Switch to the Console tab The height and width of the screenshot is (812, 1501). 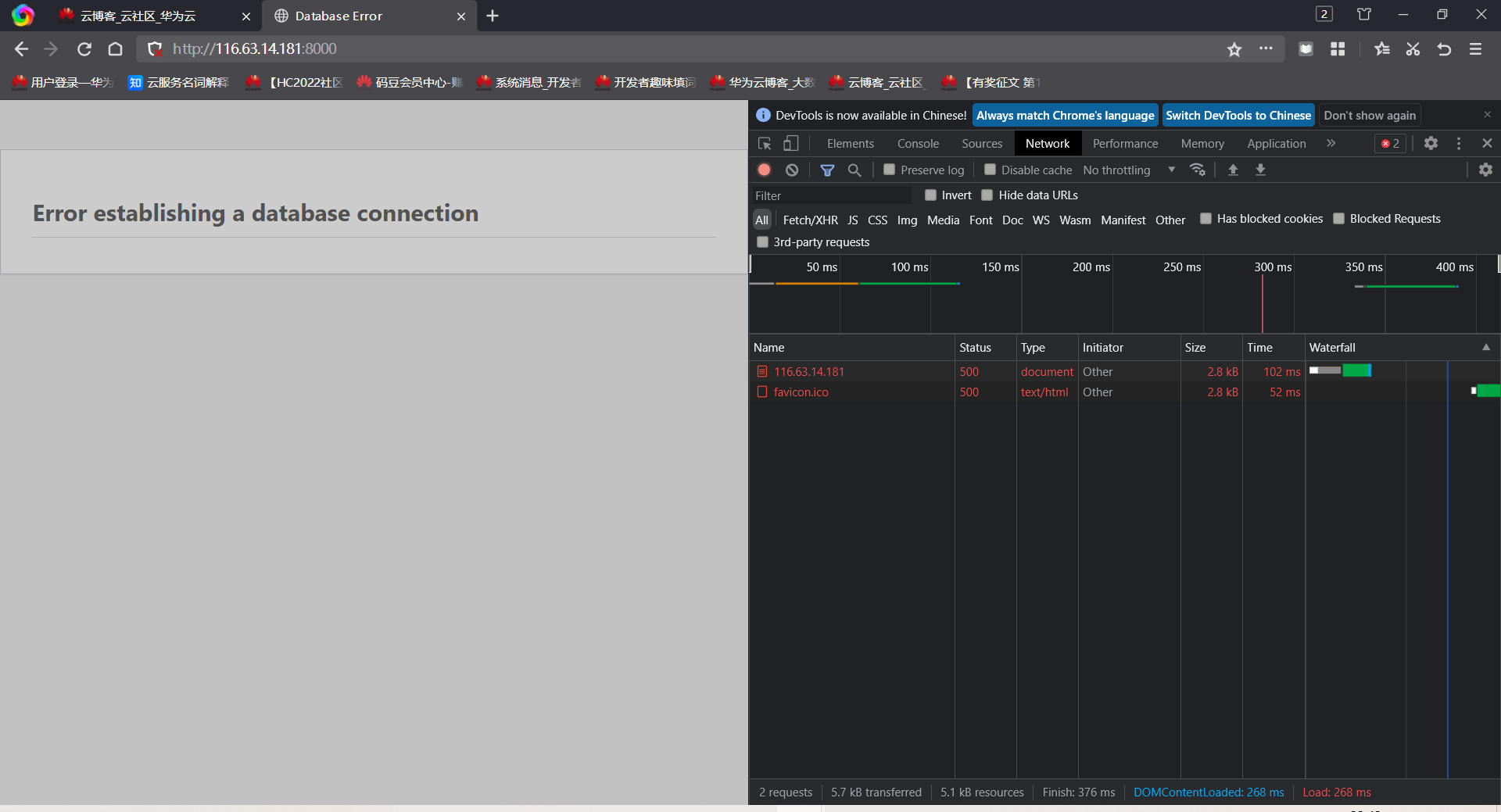click(x=918, y=144)
